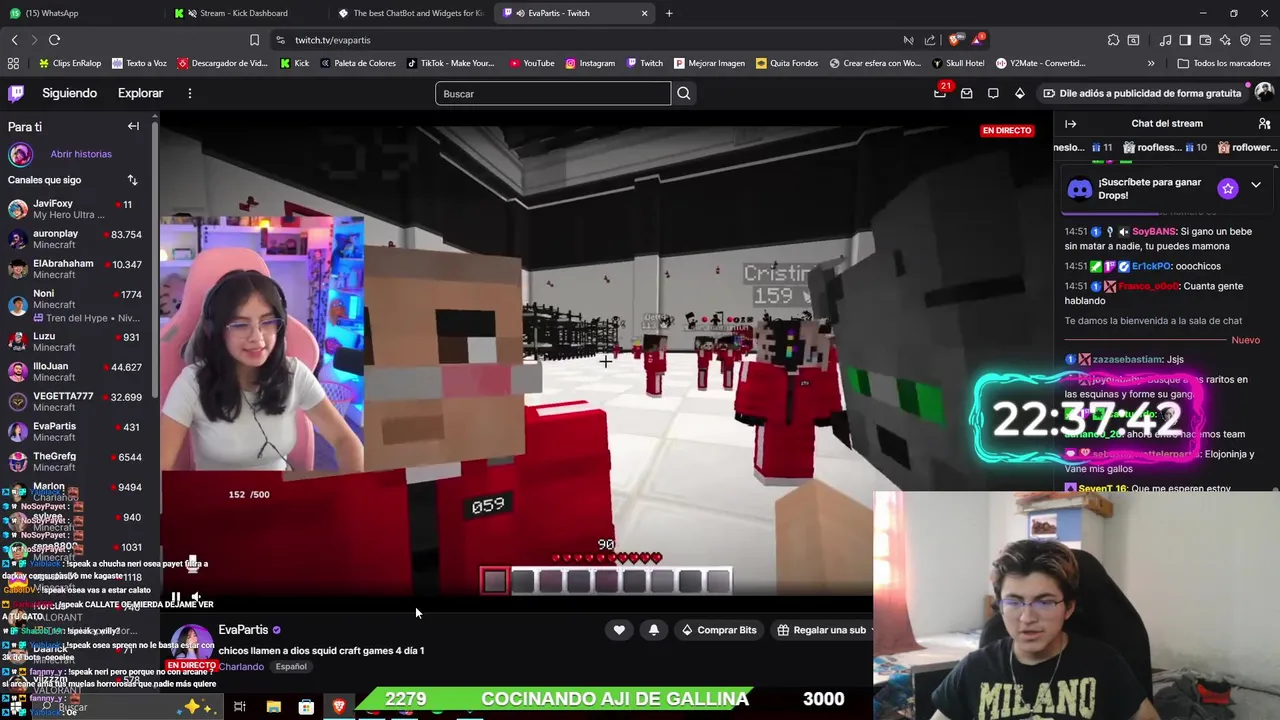Image resolution: width=1280 pixels, height=720 pixels.
Task: Bookmark this page in address bar
Action: point(254,40)
